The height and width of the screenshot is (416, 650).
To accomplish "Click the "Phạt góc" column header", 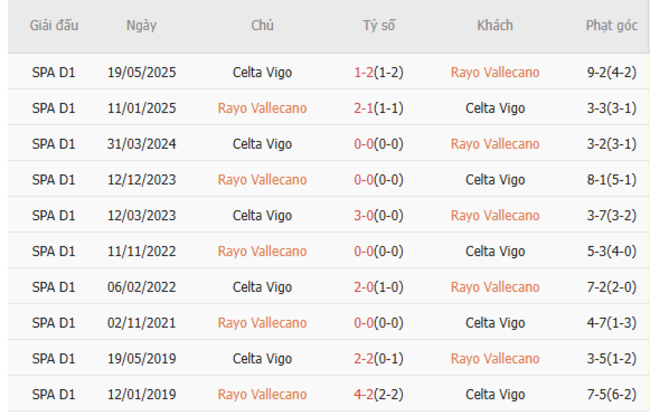I will pyautogui.click(x=612, y=26).
